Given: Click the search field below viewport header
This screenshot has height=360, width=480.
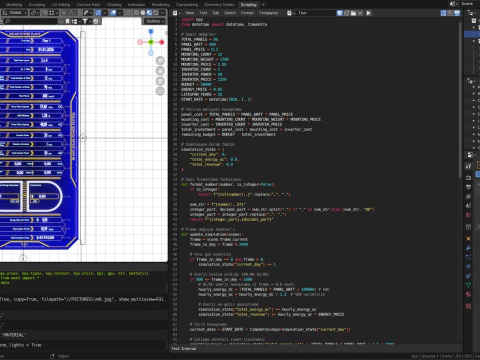Looking at the screenshot, I should pyautogui.click(x=30, y=21).
